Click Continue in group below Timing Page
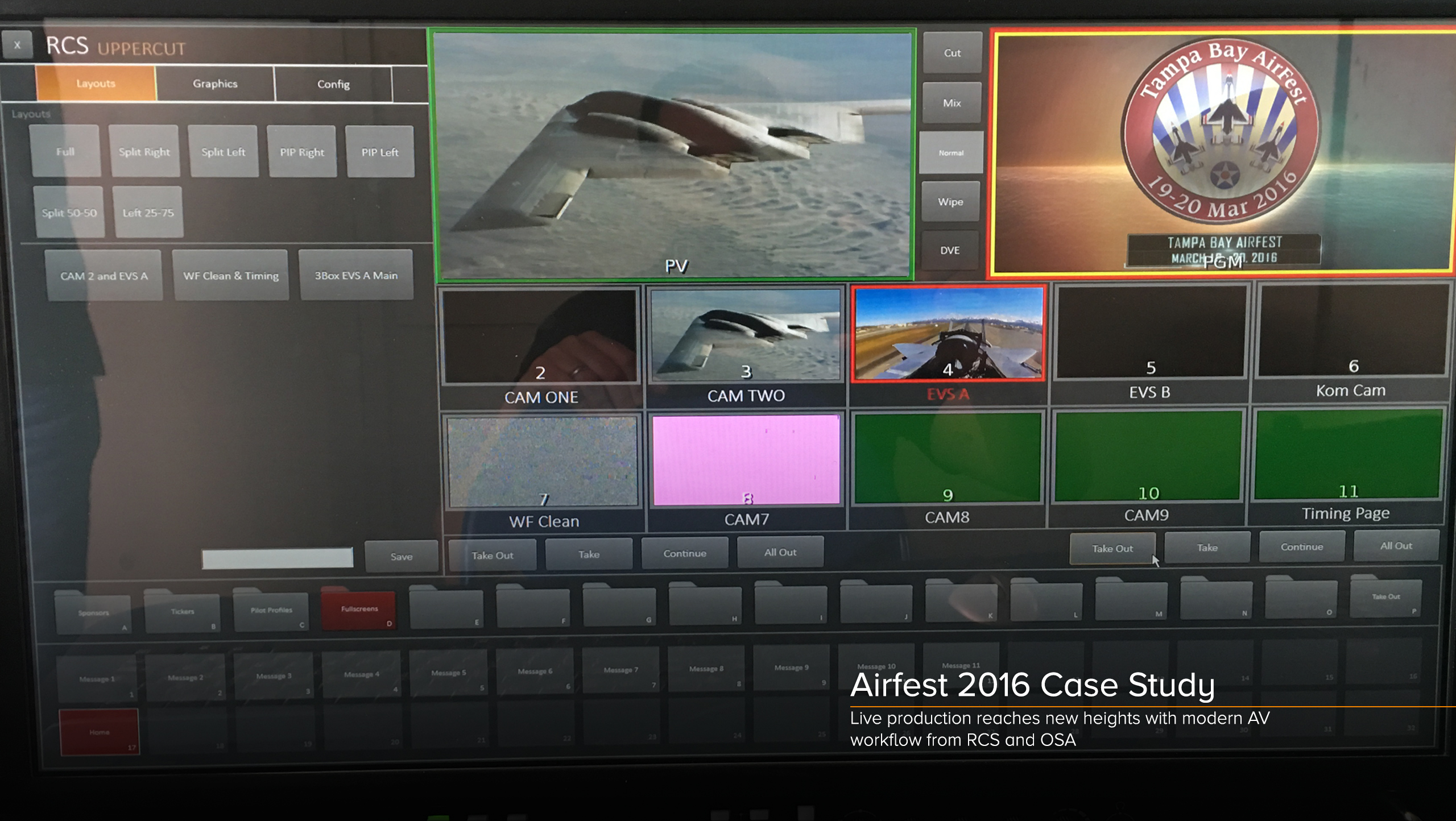This screenshot has width=1456, height=821. tap(1302, 546)
